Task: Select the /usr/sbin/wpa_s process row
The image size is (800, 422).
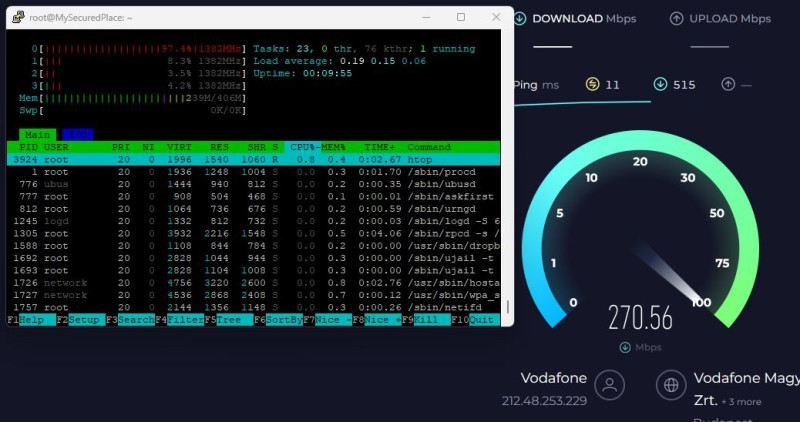Action: point(254,295)
